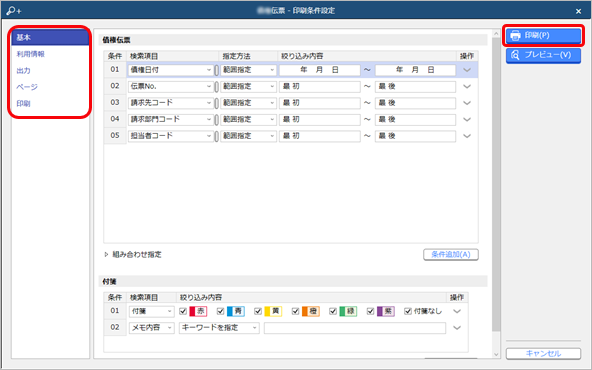Open 範囲指定 method dropdown for row 02
Image resolution: width=592 pixels, height=370 pixels.
pos(248,86)
